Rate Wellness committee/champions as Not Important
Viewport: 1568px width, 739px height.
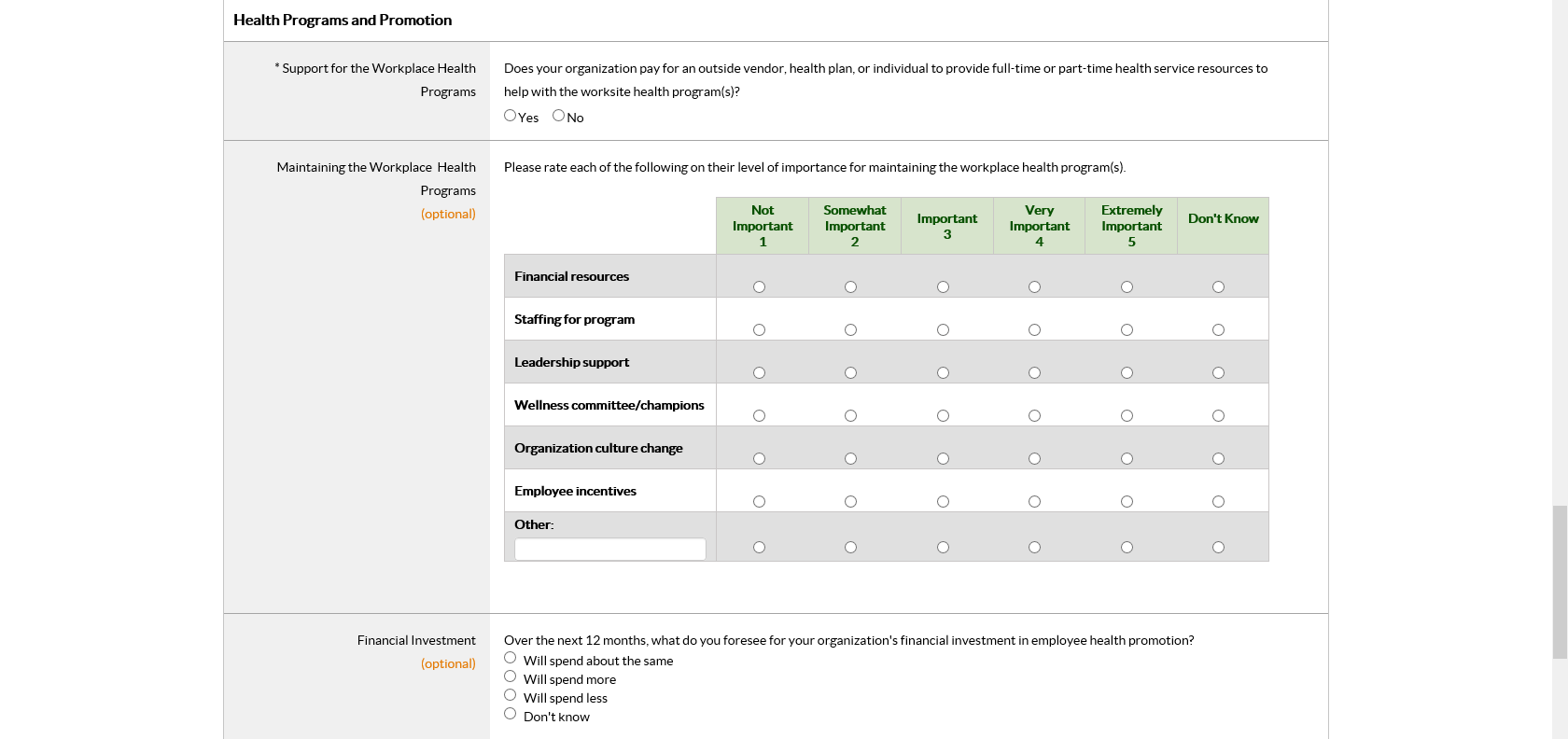759,416
